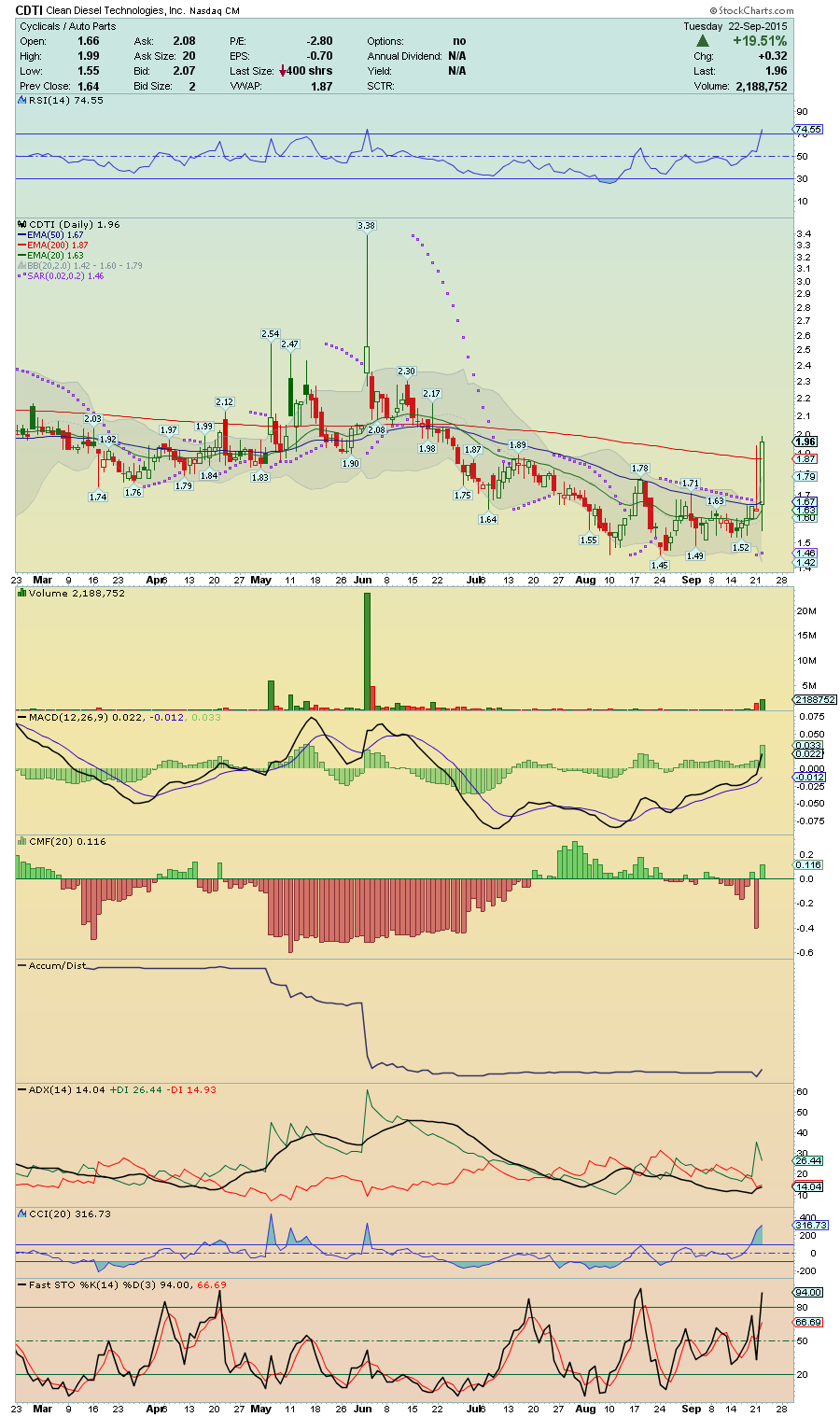
Task: Click the 66.69 tag on the Fast STO axis
Action: pos(809,1323)
